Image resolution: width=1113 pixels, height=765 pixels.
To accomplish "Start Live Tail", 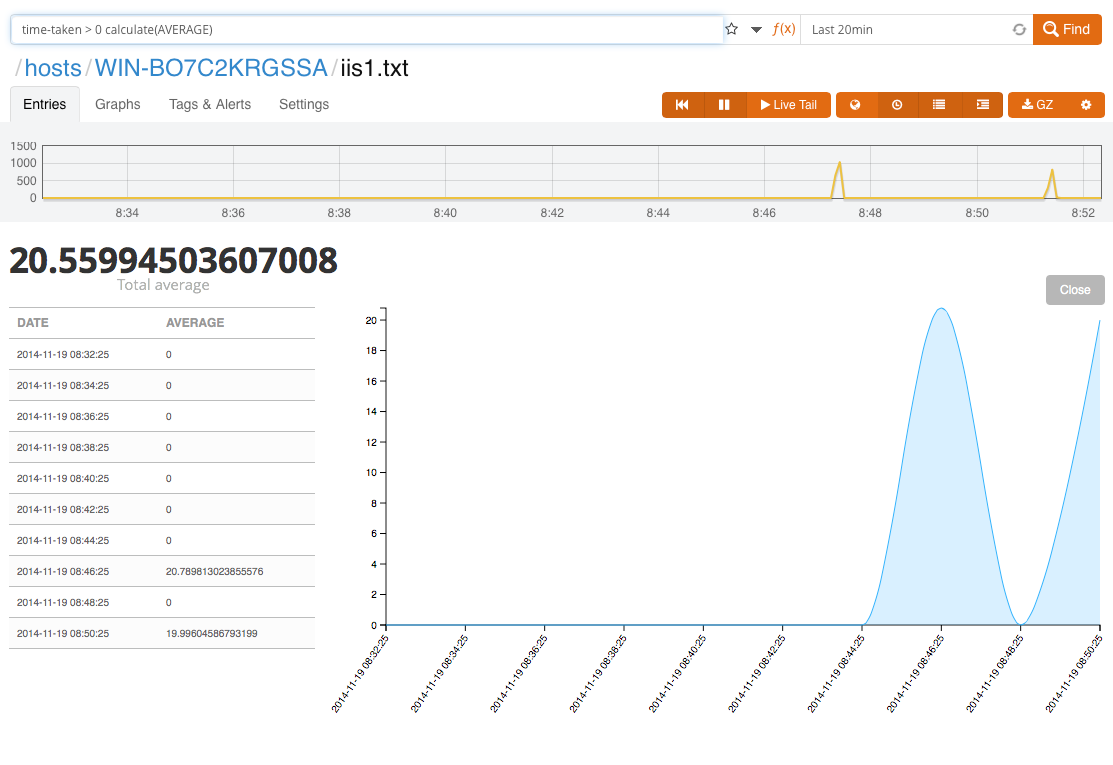I will tap(789, 105).
